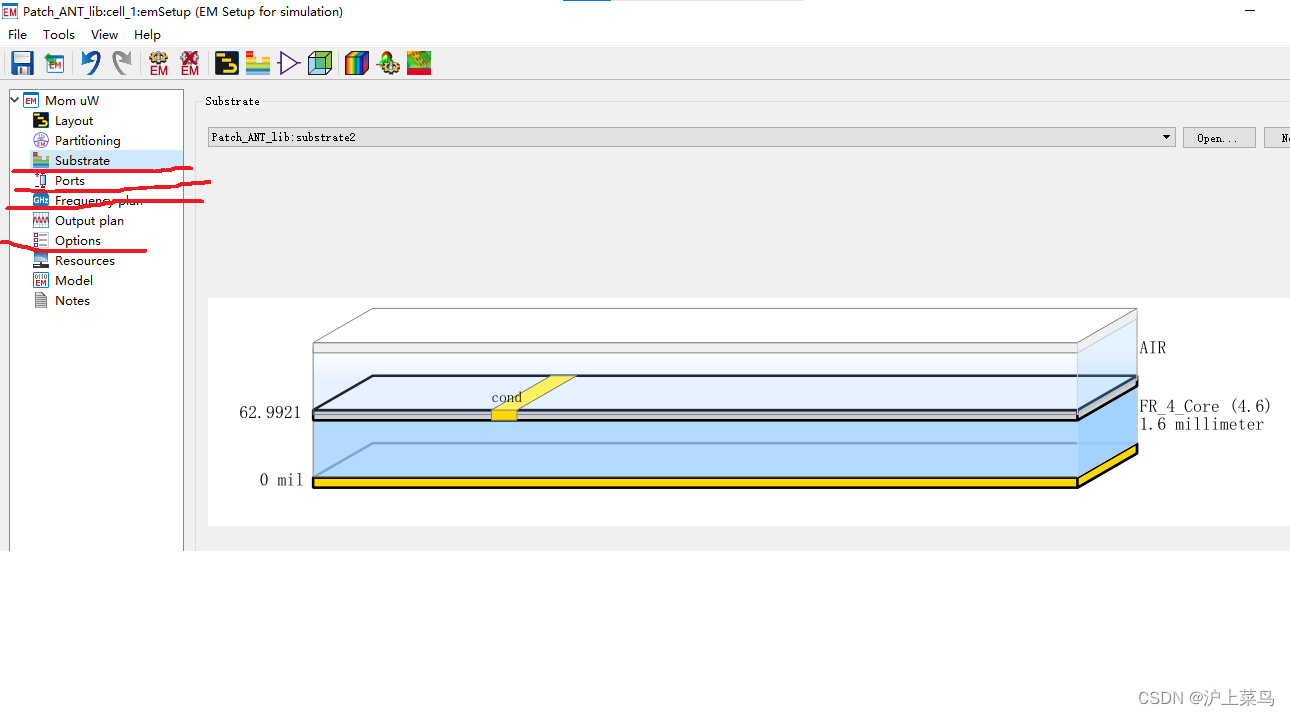
Task: Click the '62.9921' height value
Action: click(x=270, y=412)
